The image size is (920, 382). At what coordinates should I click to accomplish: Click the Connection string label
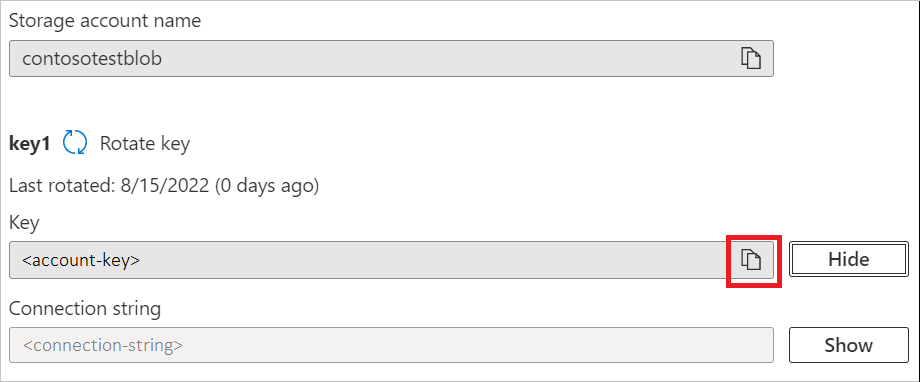point(85,309)
